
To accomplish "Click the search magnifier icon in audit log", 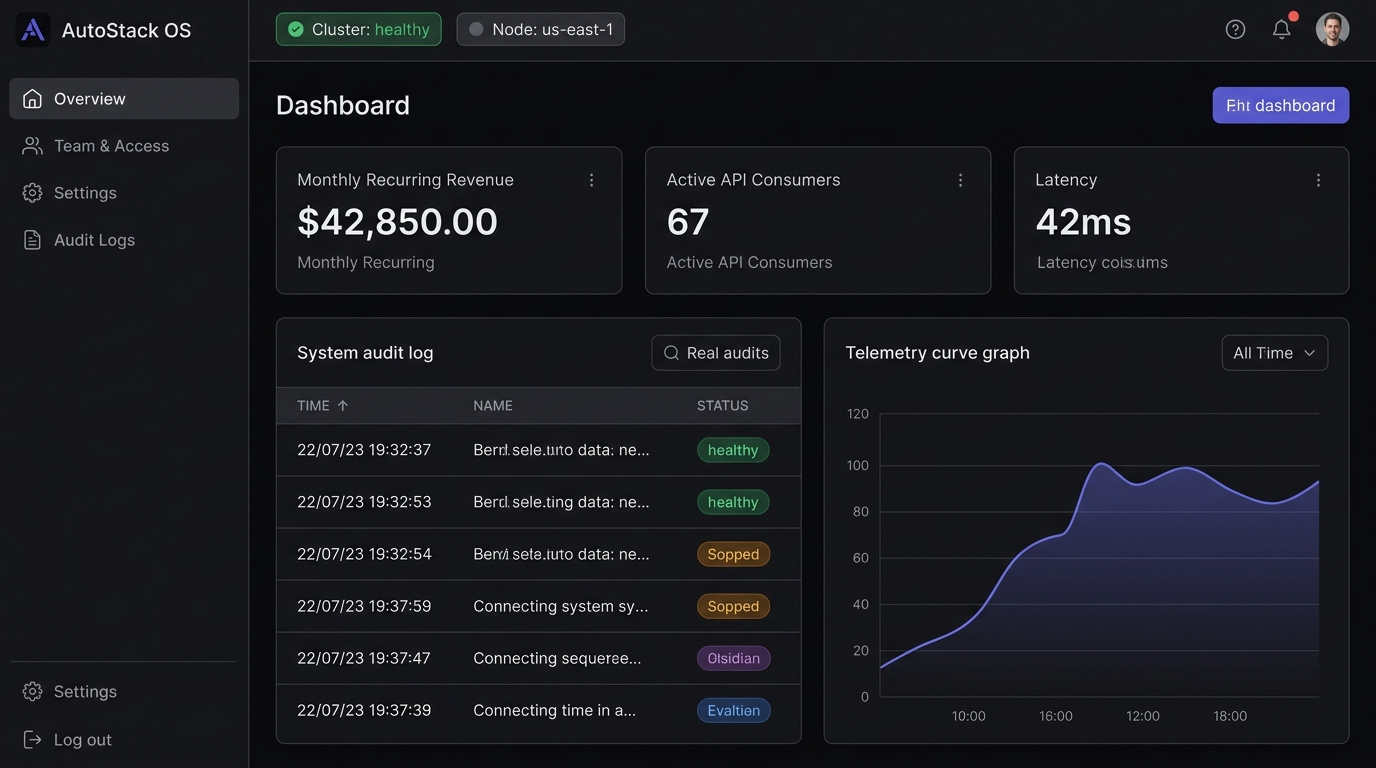I will [x=671, y=353].
